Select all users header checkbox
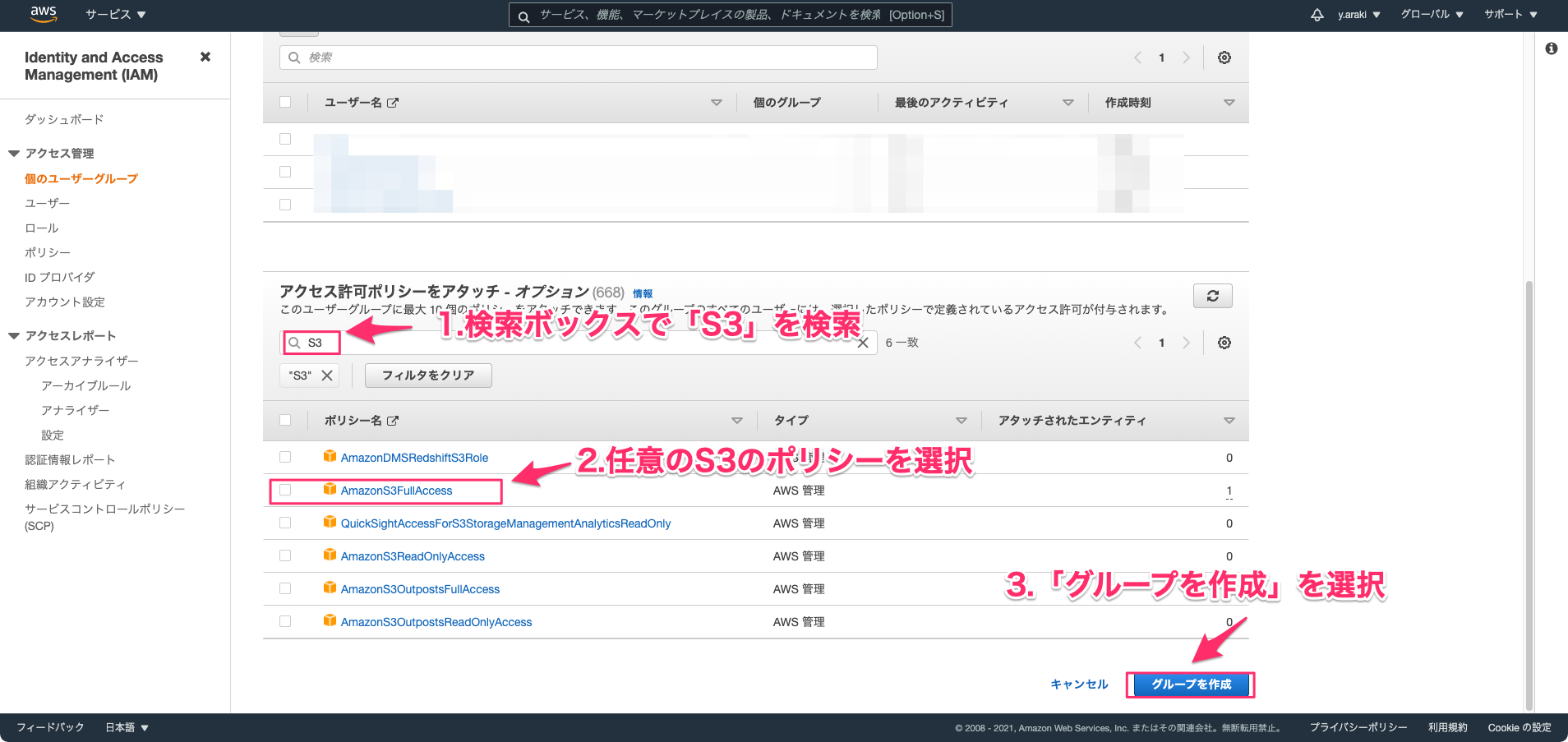The image size is (1568, 742). 285,102
